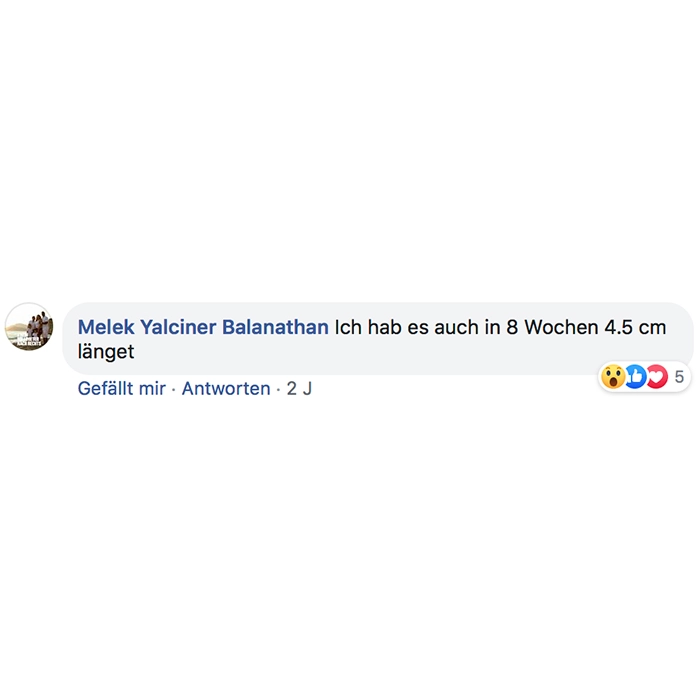Open Melek Yalciner Balanathan's profile link

point(203,327)
